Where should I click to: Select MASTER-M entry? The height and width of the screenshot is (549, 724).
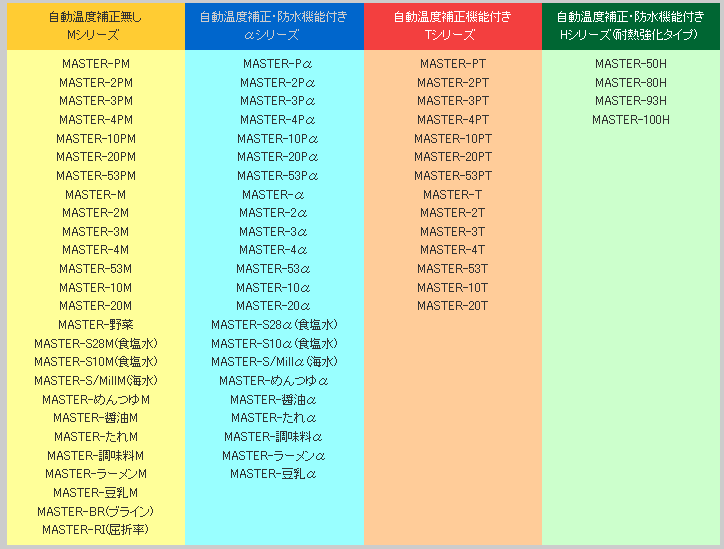click(96, 194)
